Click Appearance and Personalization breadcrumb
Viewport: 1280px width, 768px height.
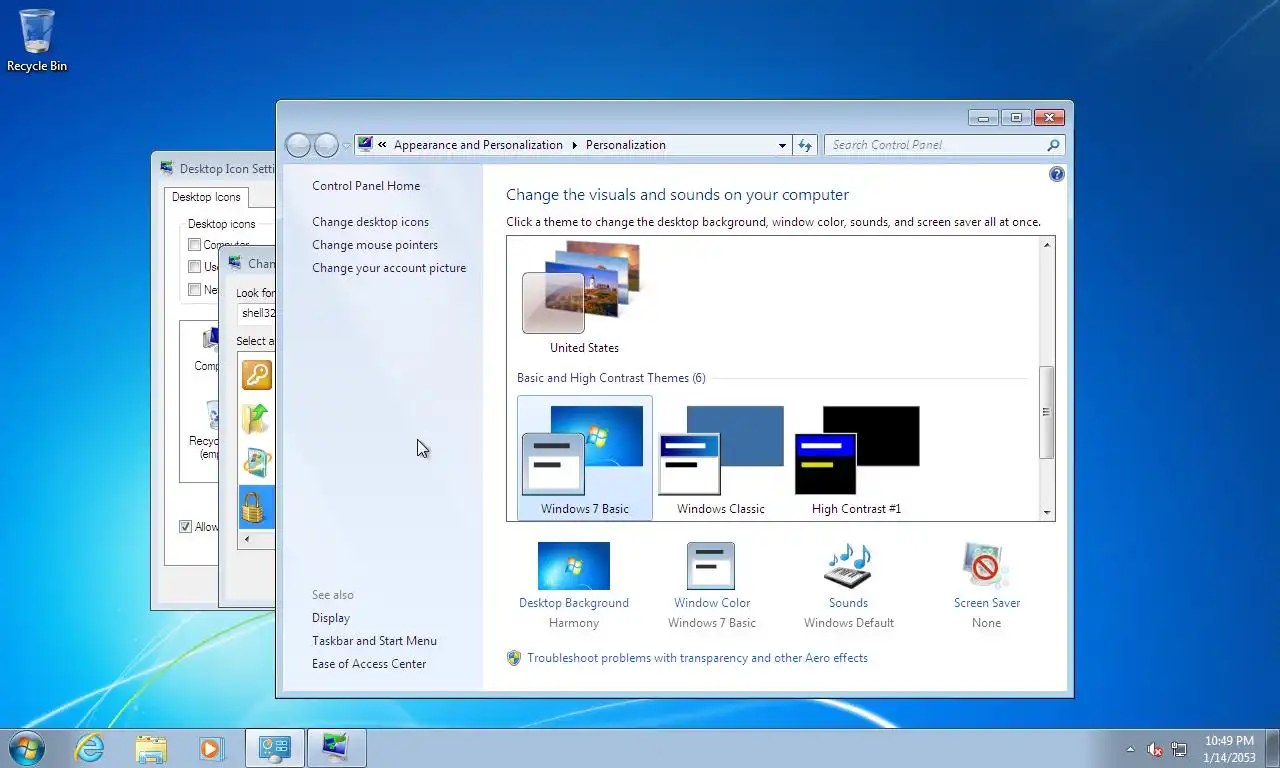pos(478,145)
